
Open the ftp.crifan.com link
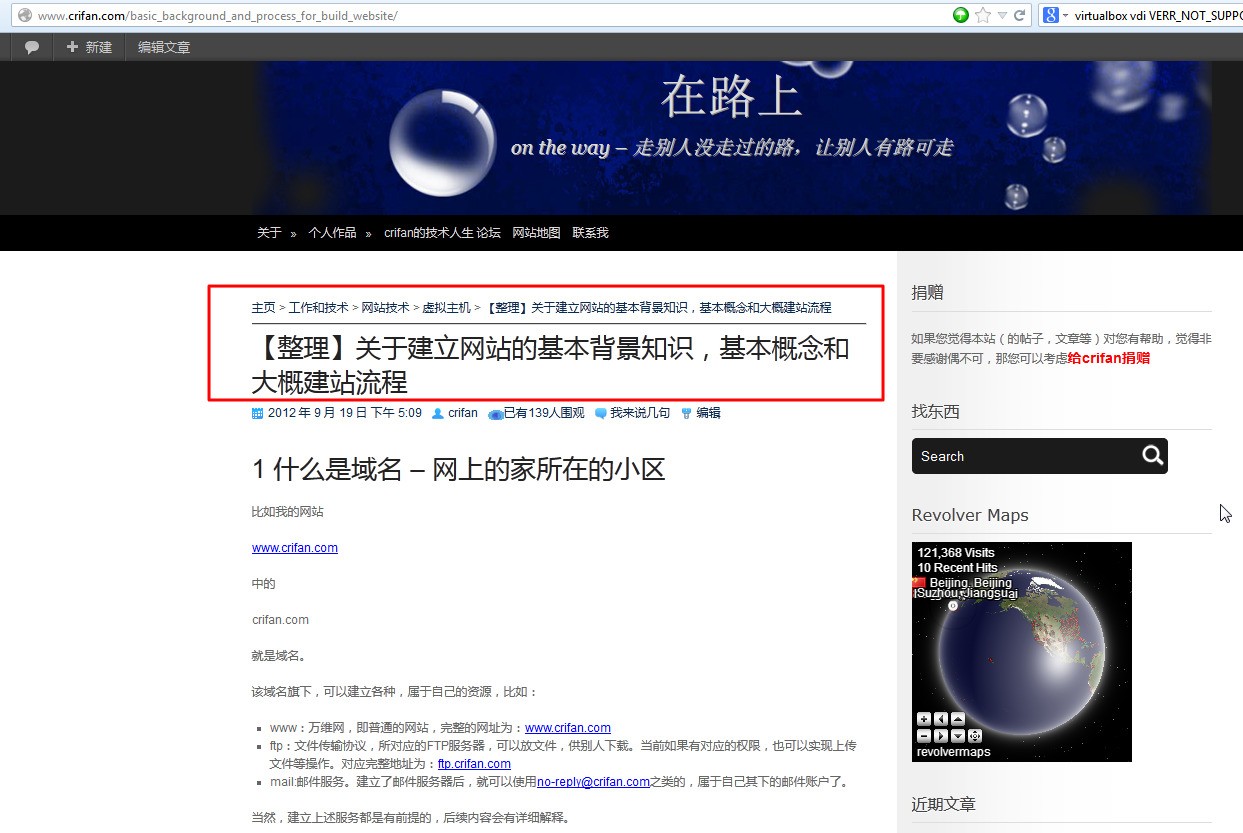pos(474,763)
